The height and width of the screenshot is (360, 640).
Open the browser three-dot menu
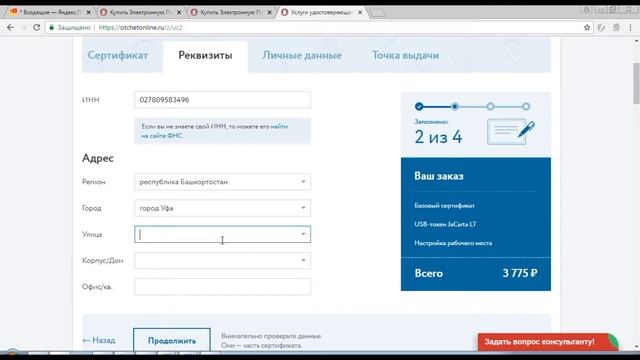[x=630, y=27]
